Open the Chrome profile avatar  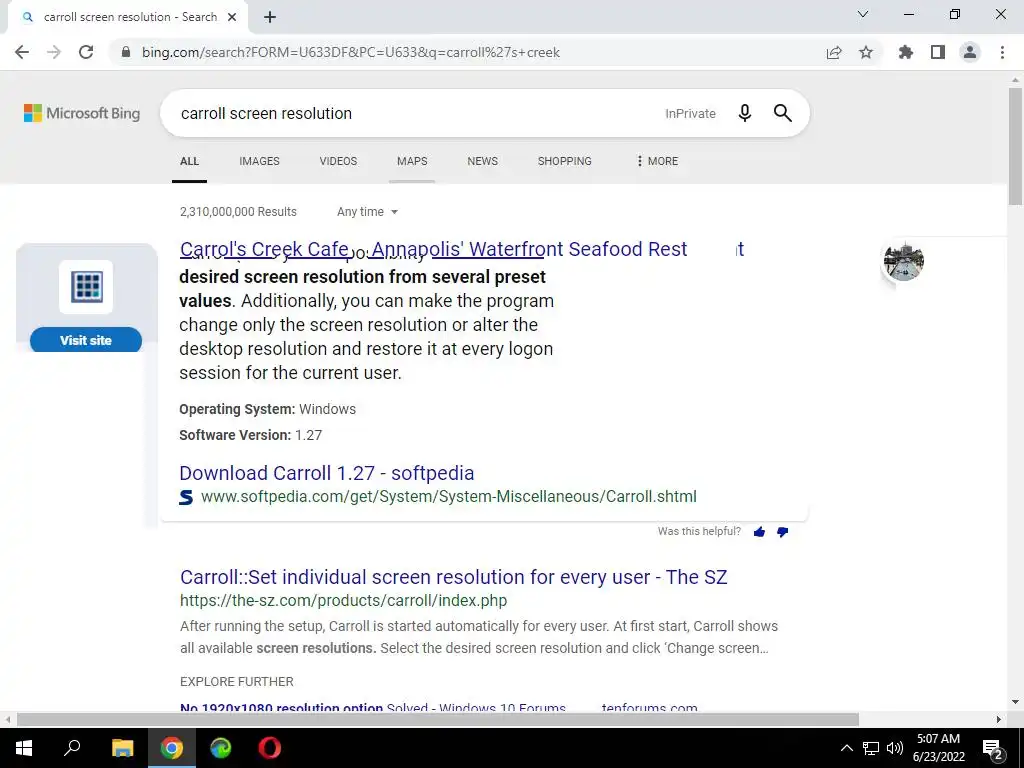970,52
